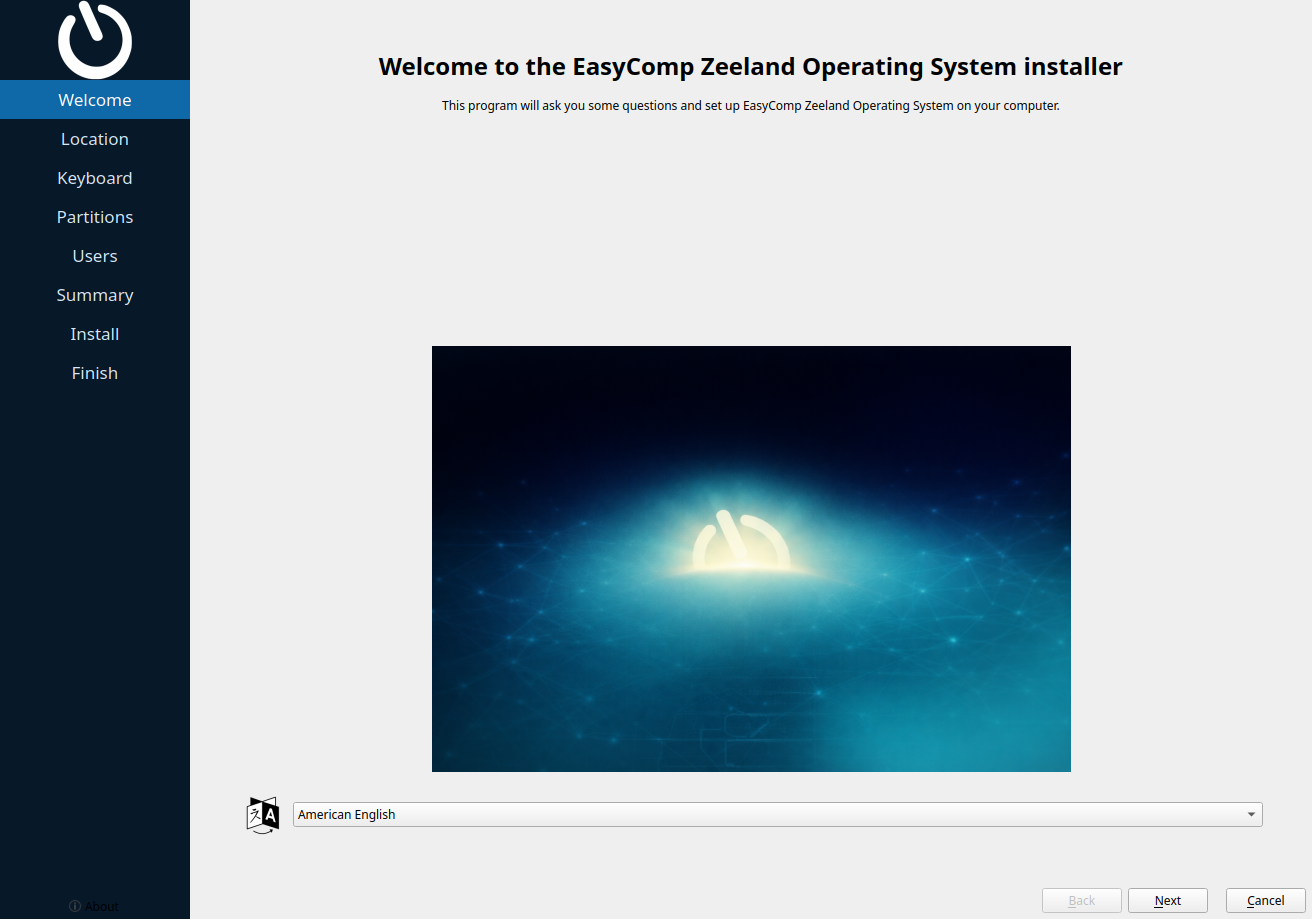
Task: Click the disabled Back button
Action: (1082, 901)
